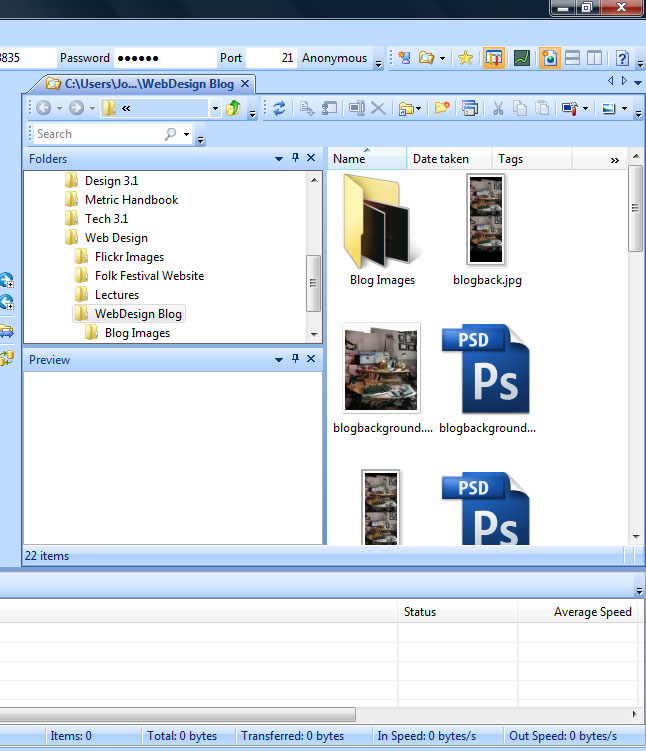Click the folder tree toolbar icon
The width and height of the screenshot is (646, 751).
[x=407, y=109]
